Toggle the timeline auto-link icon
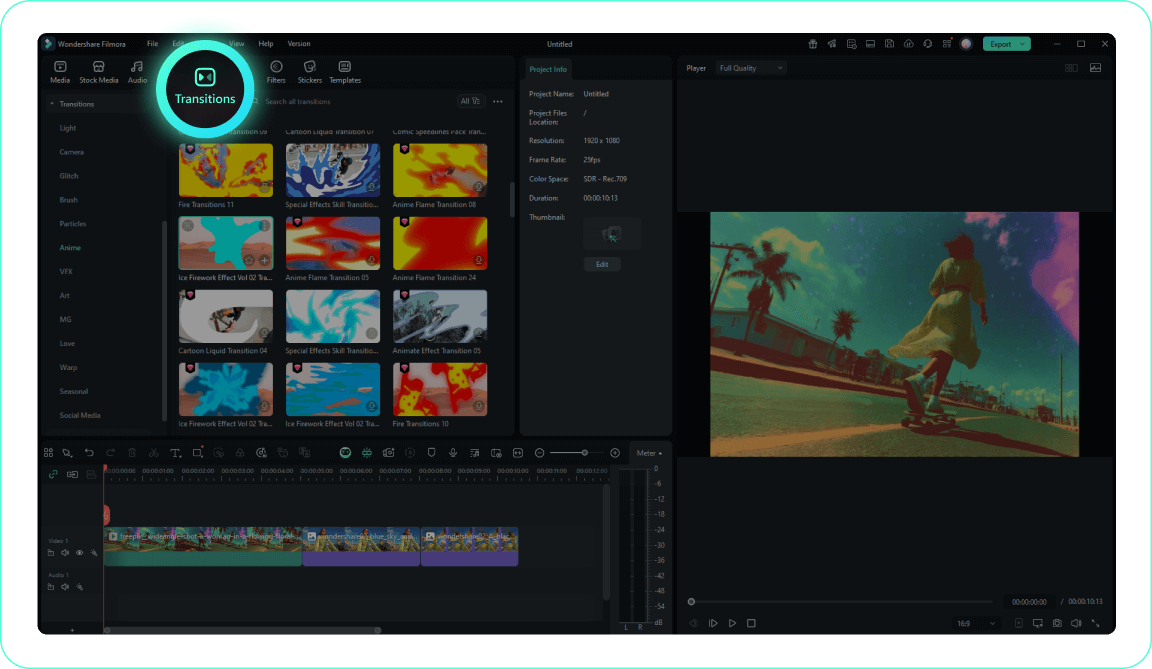Screen dimensions: 1152x669 [53, 474]
